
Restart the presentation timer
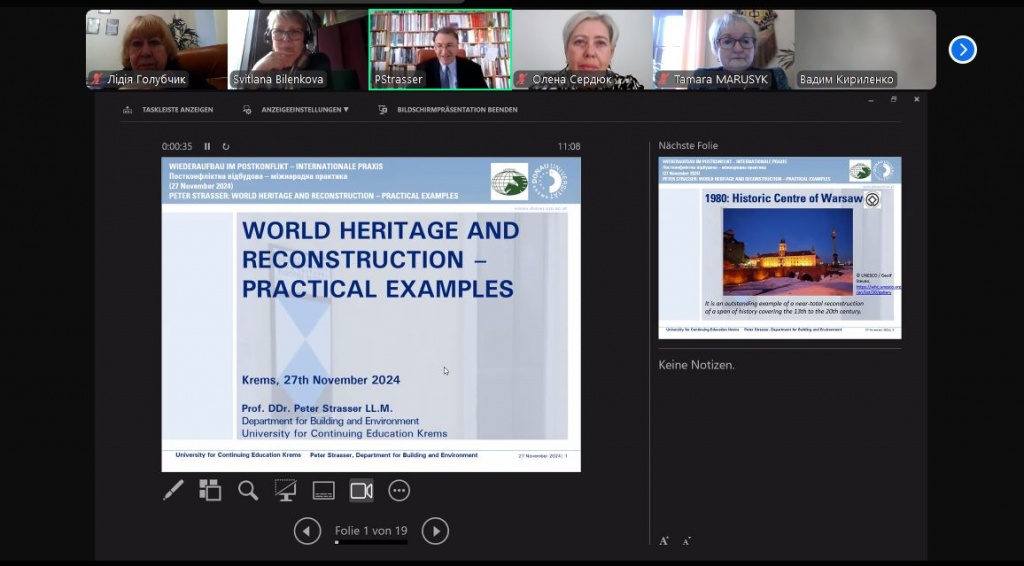[226, 147]
